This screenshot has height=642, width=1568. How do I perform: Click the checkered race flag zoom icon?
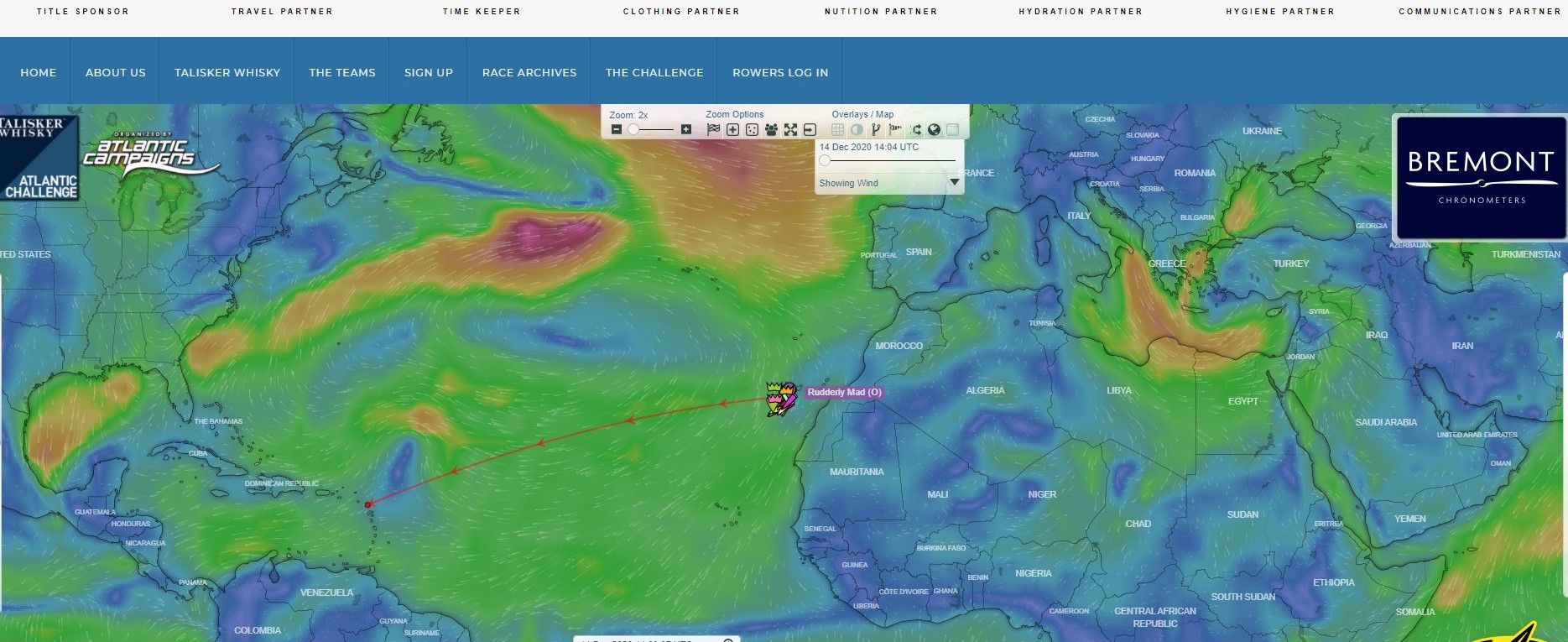coord(714,129)
